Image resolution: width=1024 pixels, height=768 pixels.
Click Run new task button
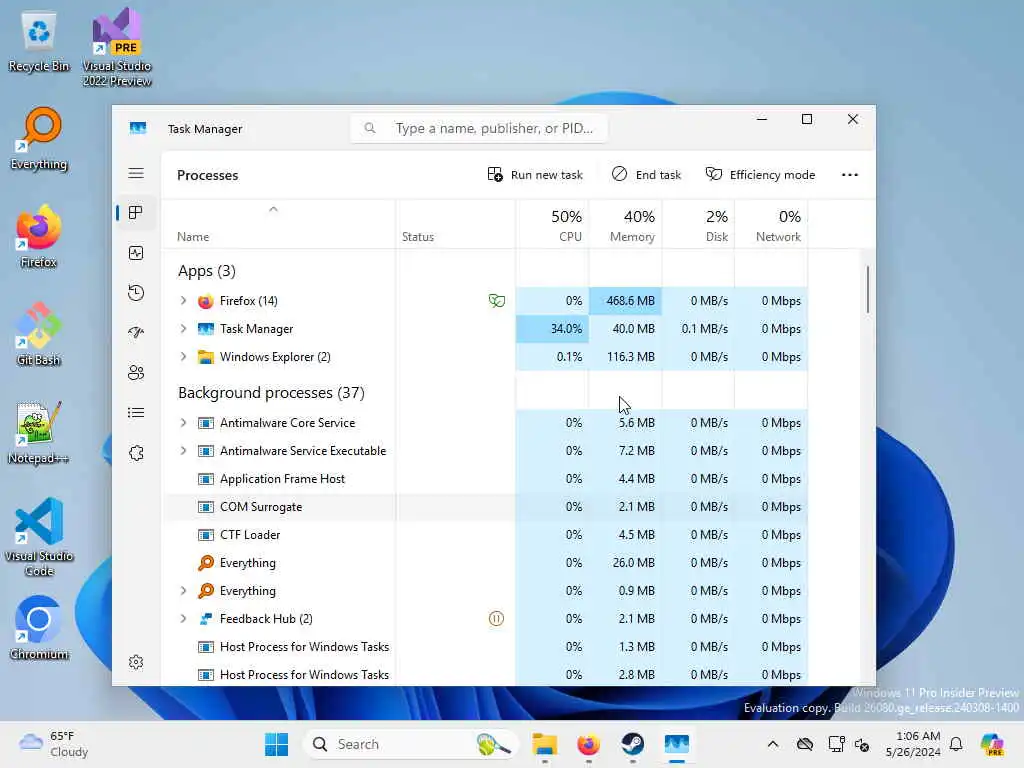click(535, 174)
